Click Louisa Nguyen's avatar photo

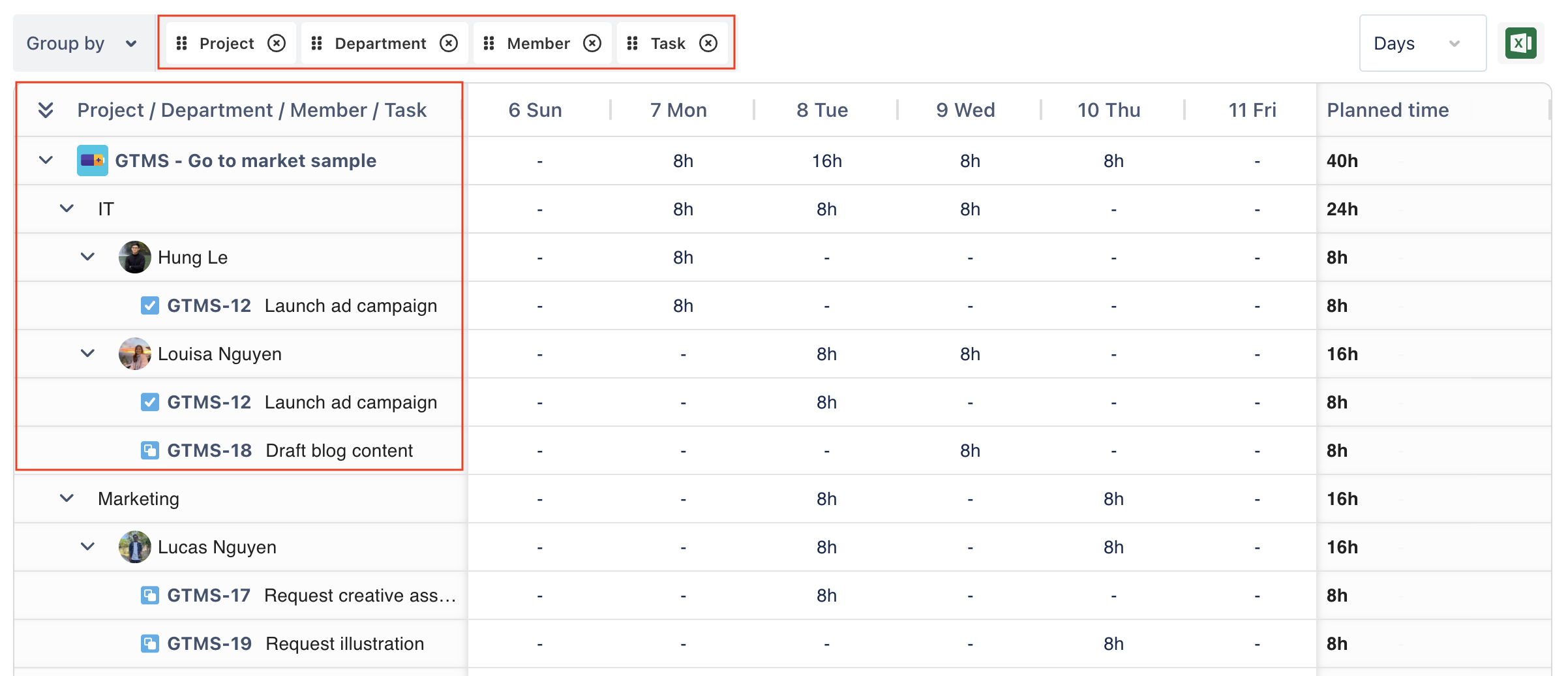134,354
